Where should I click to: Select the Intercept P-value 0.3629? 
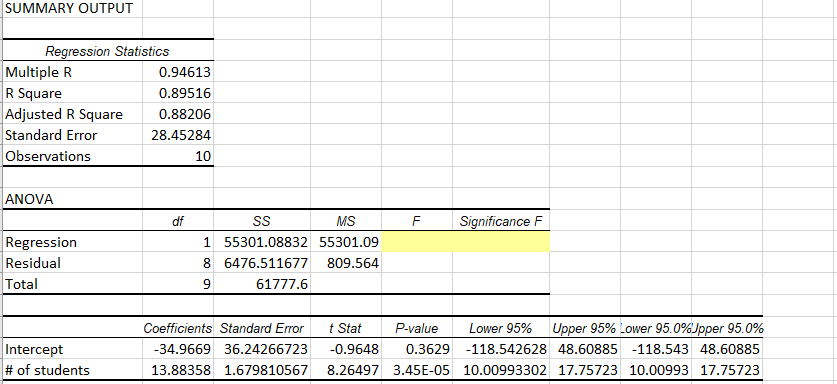pyautogui.click(x=416, y=349)
